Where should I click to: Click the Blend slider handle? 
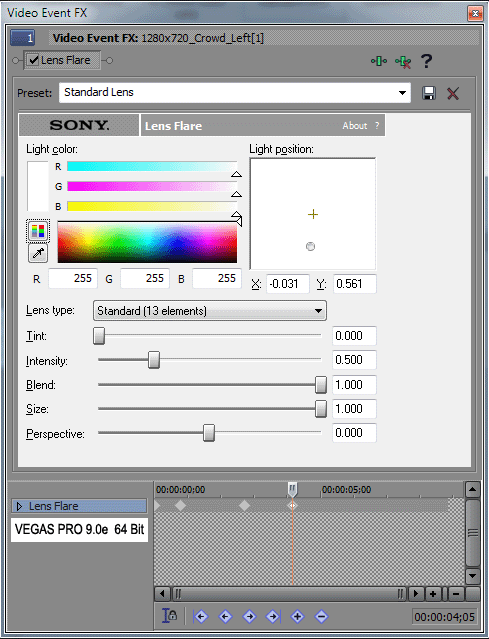point(321,385)
